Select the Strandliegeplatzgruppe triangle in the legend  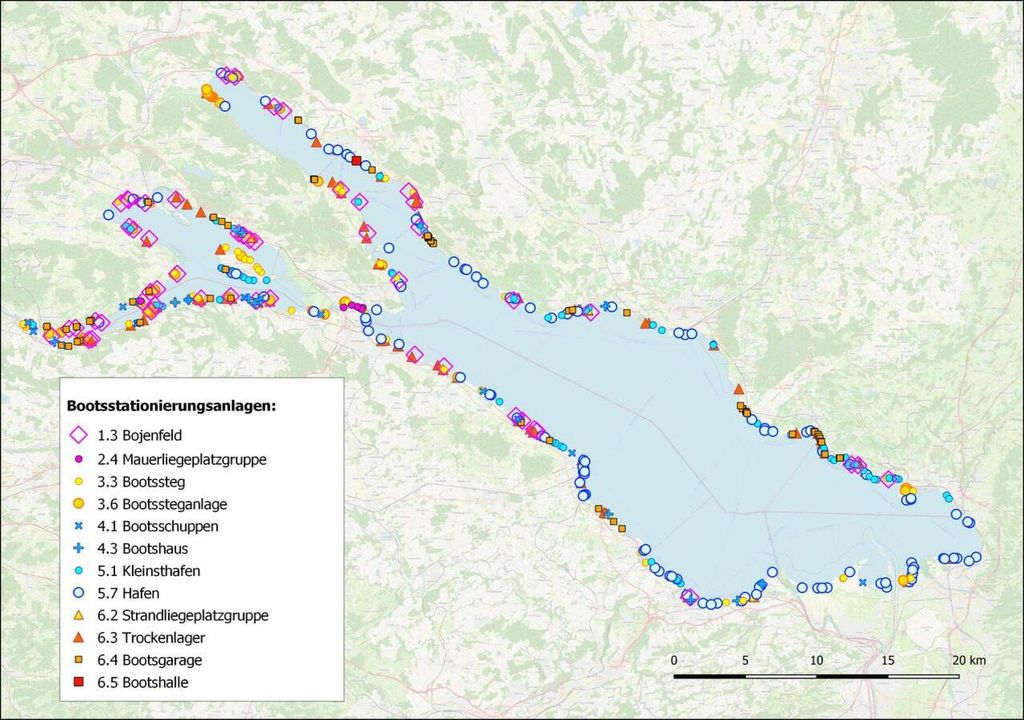77,614
